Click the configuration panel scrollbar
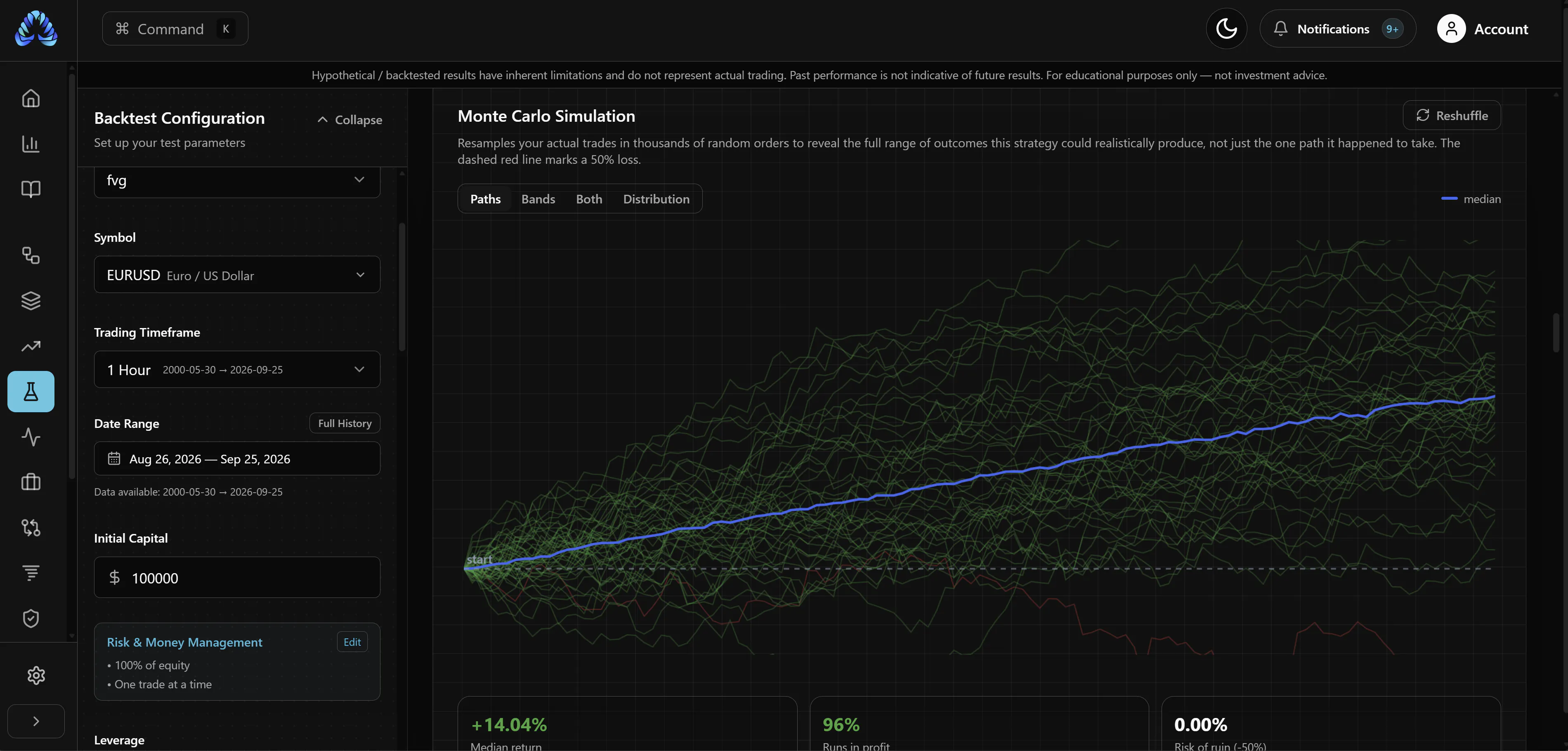 [x=402, y=287]
